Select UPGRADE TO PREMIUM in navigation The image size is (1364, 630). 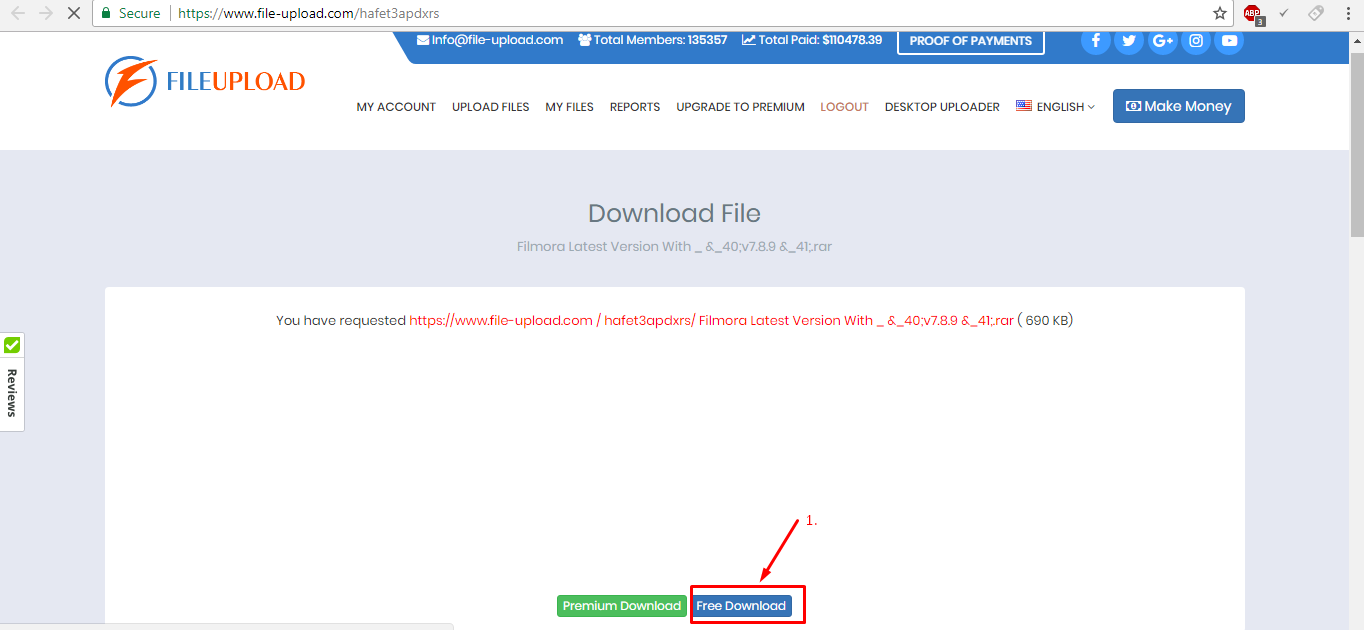[x=740, y=107]
